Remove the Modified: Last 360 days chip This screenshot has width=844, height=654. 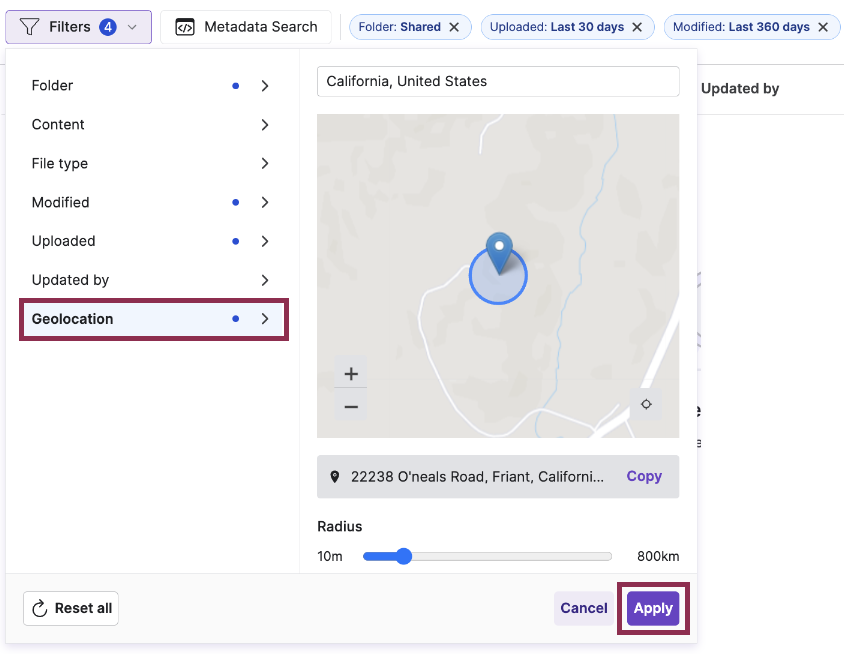click(x=823, y=27)
